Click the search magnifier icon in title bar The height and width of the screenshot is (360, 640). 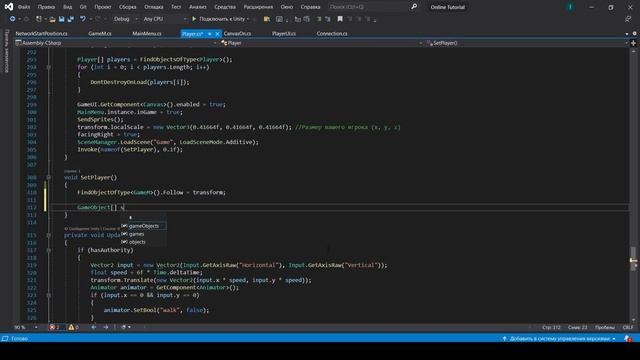pyautogui.click(x=414, y=7)
